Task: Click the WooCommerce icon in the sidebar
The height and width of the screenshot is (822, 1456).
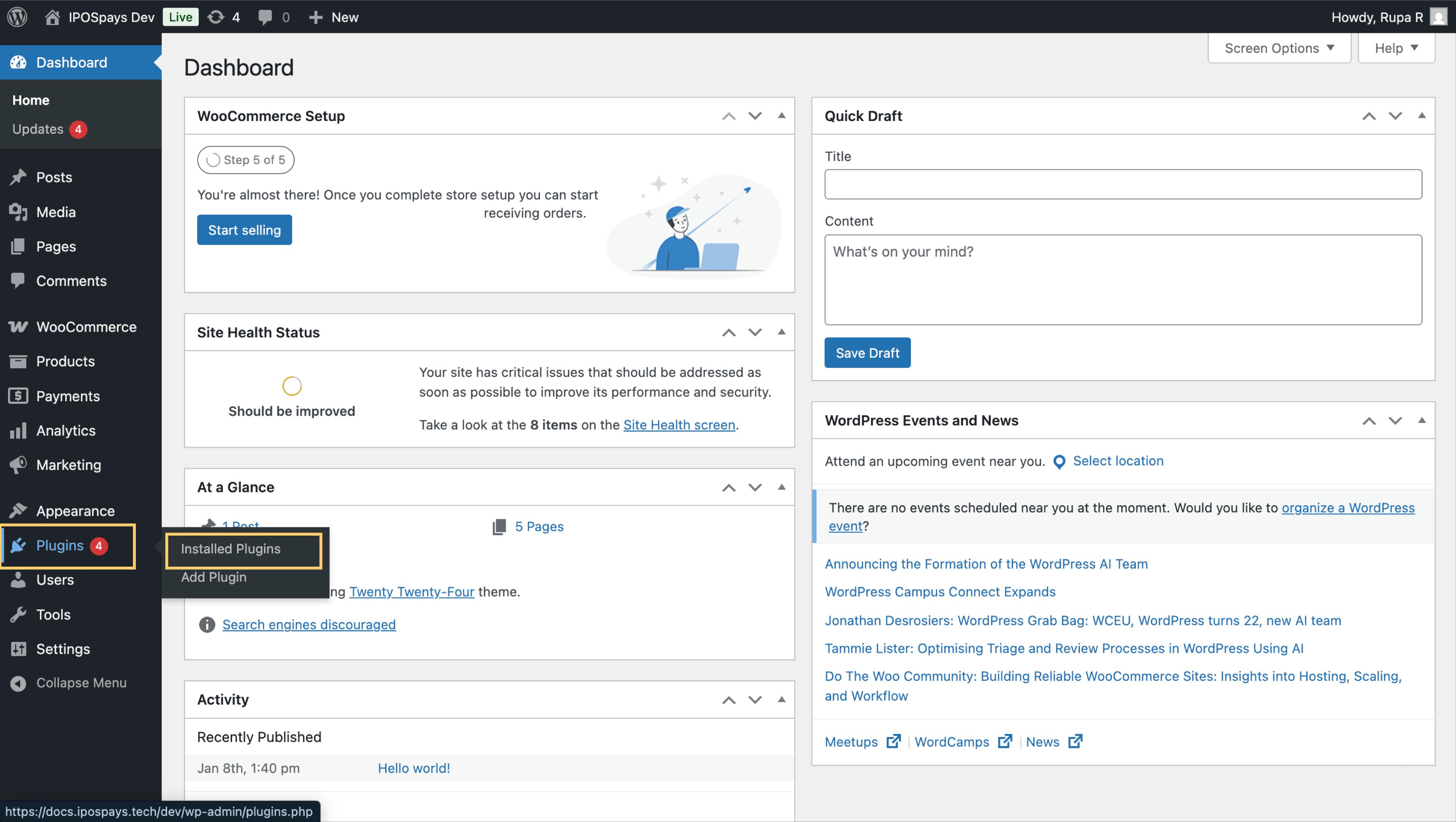Action: point(18,327)
